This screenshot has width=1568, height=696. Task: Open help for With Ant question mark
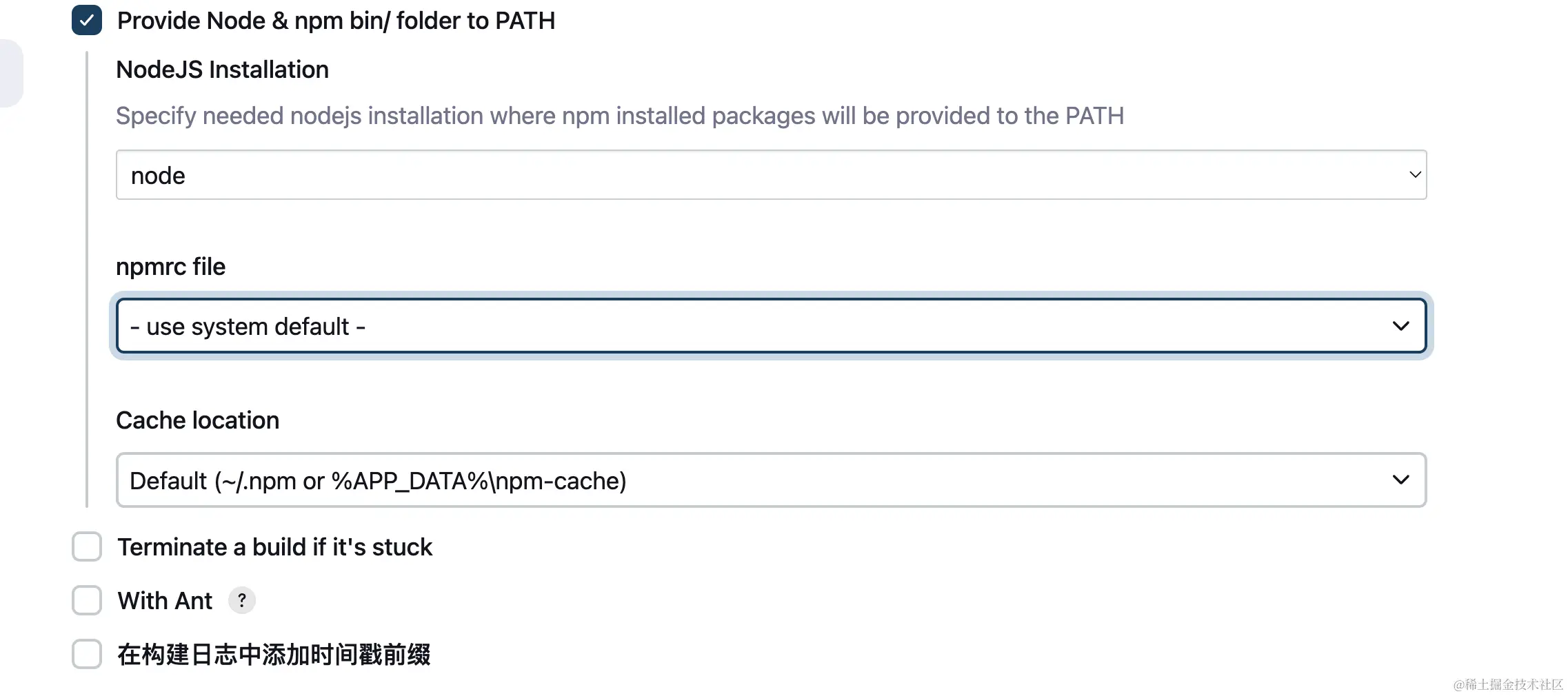pyautogui.click(x=242, y=600)
